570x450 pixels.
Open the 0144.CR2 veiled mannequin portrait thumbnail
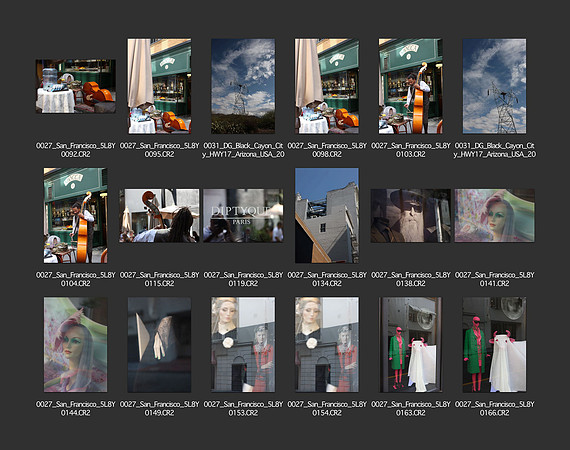(76, 345)
